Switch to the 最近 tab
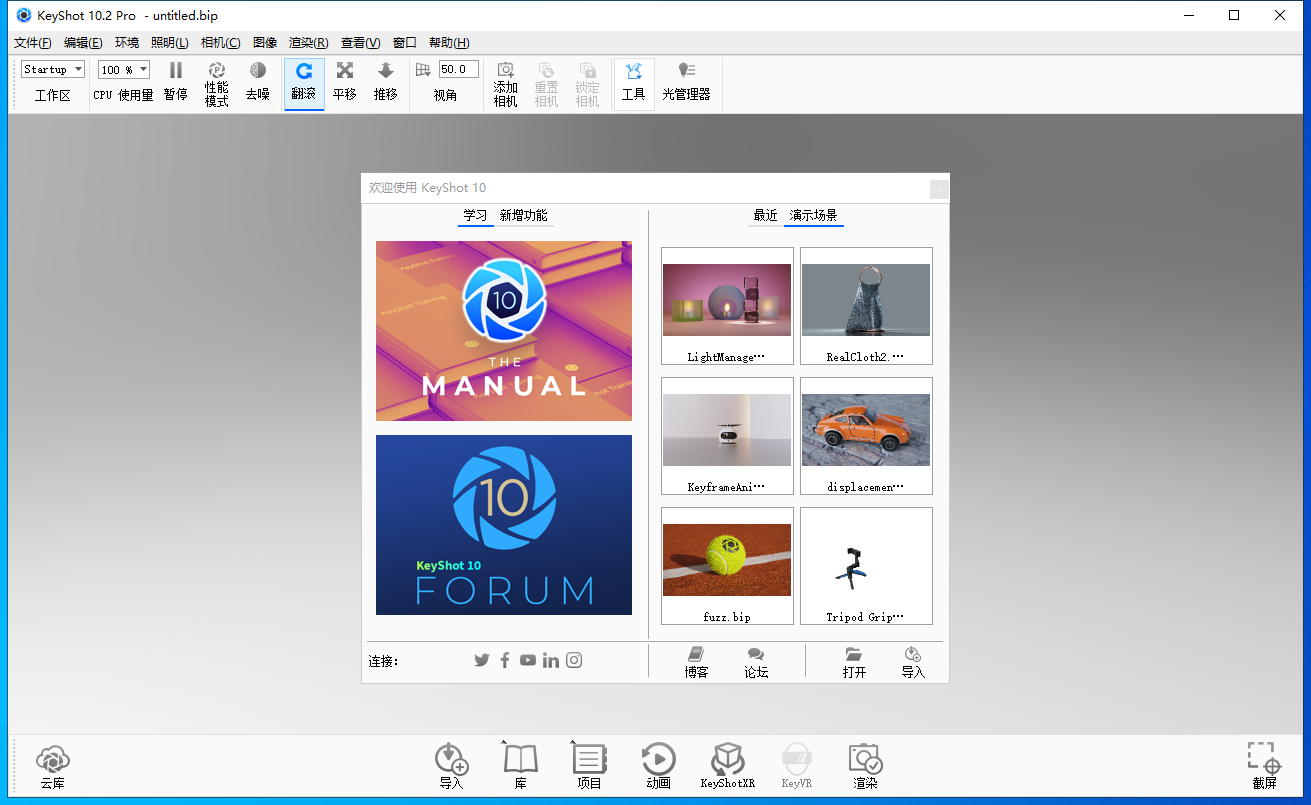 pos(765,216)
